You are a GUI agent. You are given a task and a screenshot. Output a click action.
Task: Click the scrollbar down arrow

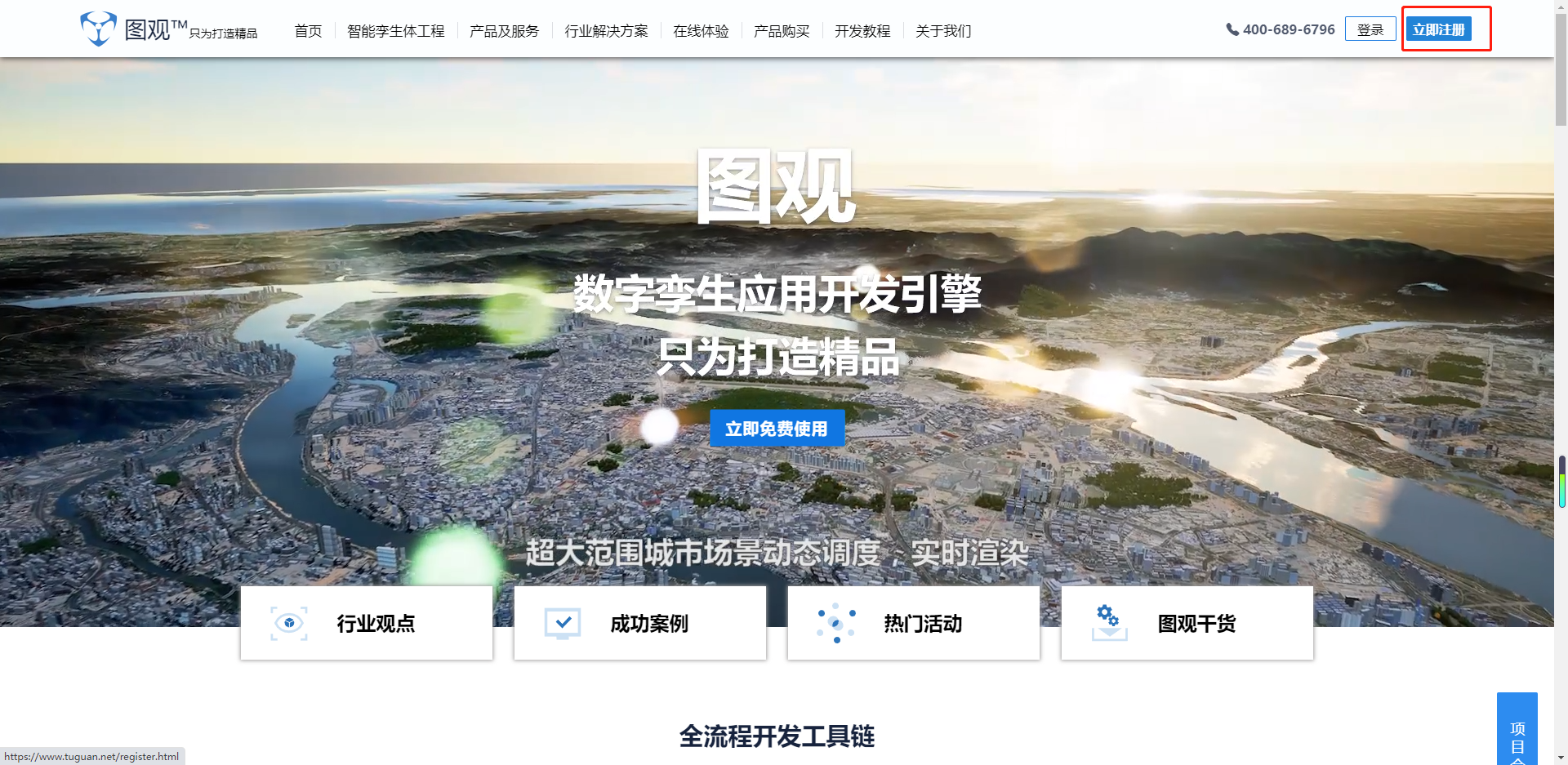coord(1561,758)
